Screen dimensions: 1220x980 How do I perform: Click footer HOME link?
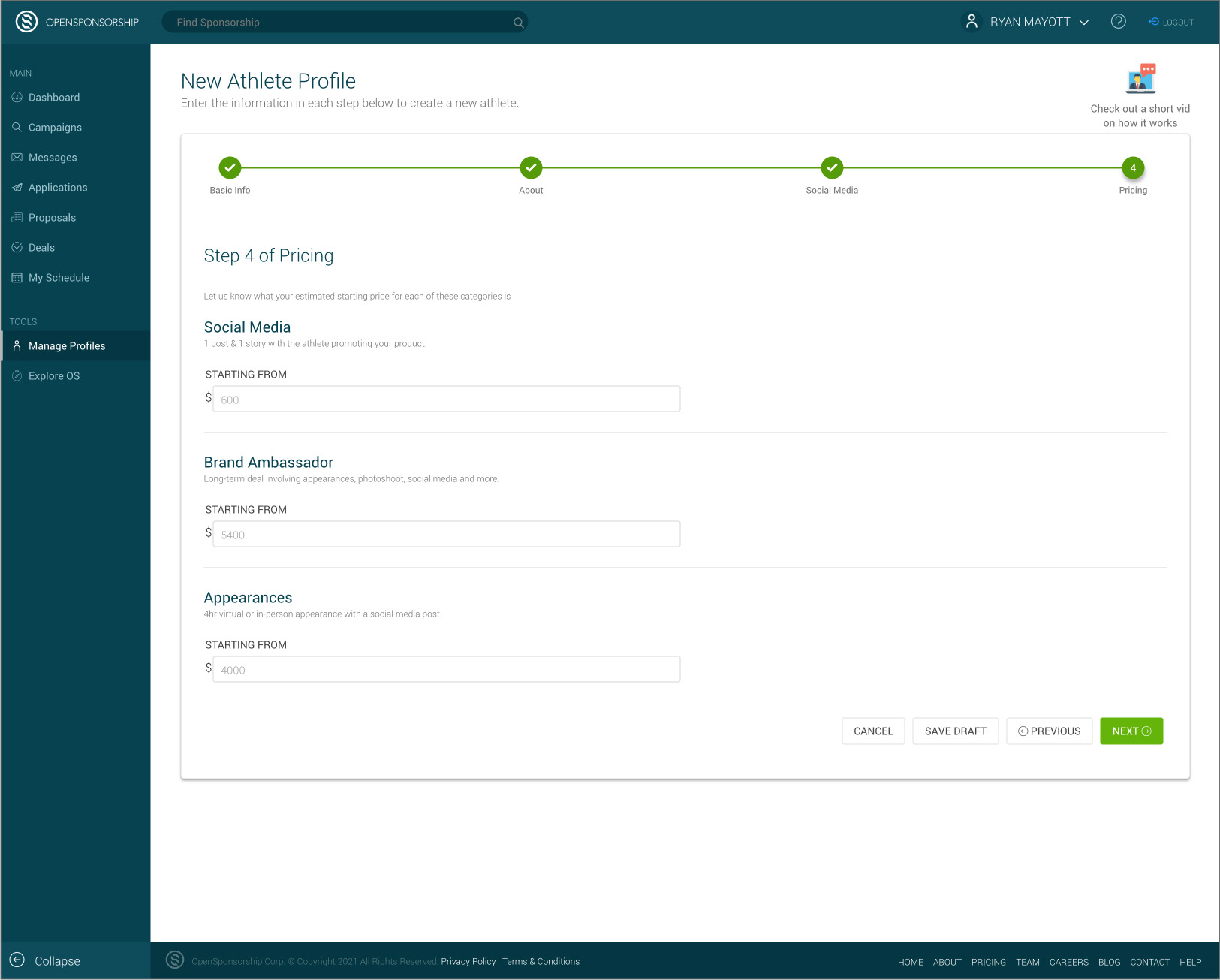pos(911,962)
